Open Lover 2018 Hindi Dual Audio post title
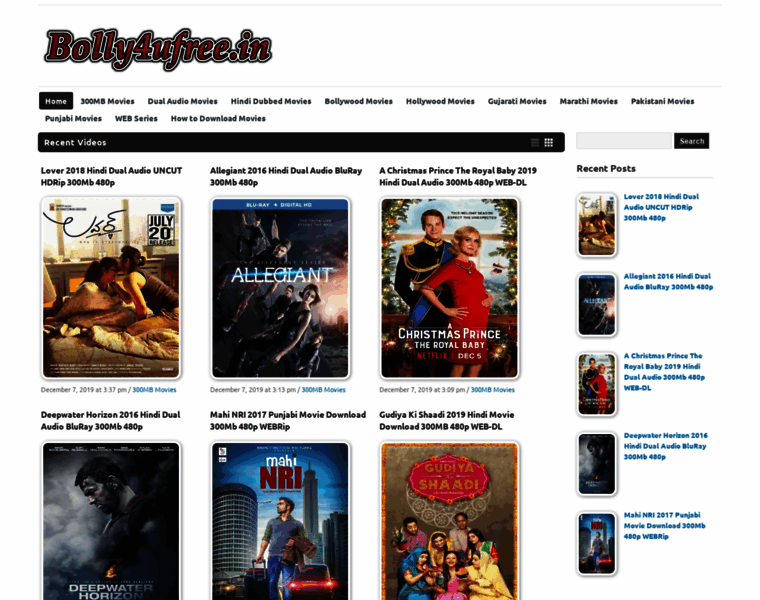This screenshot has width=760, height=600. [x=111, y=176]
